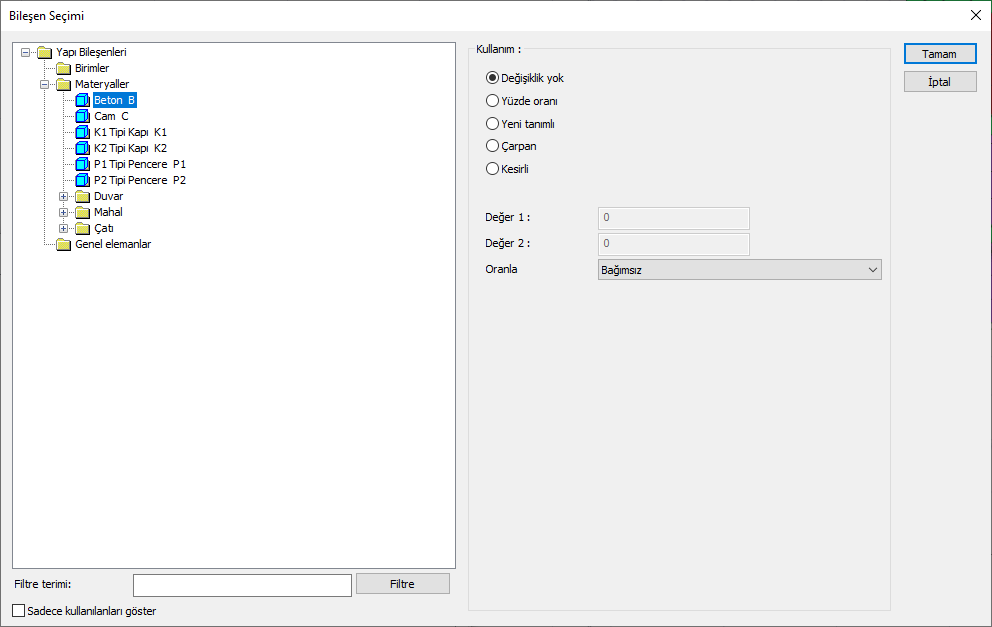Click the Cam C material cube icon
The width and height of the screenshot is (992, 627).
(82, 116)
